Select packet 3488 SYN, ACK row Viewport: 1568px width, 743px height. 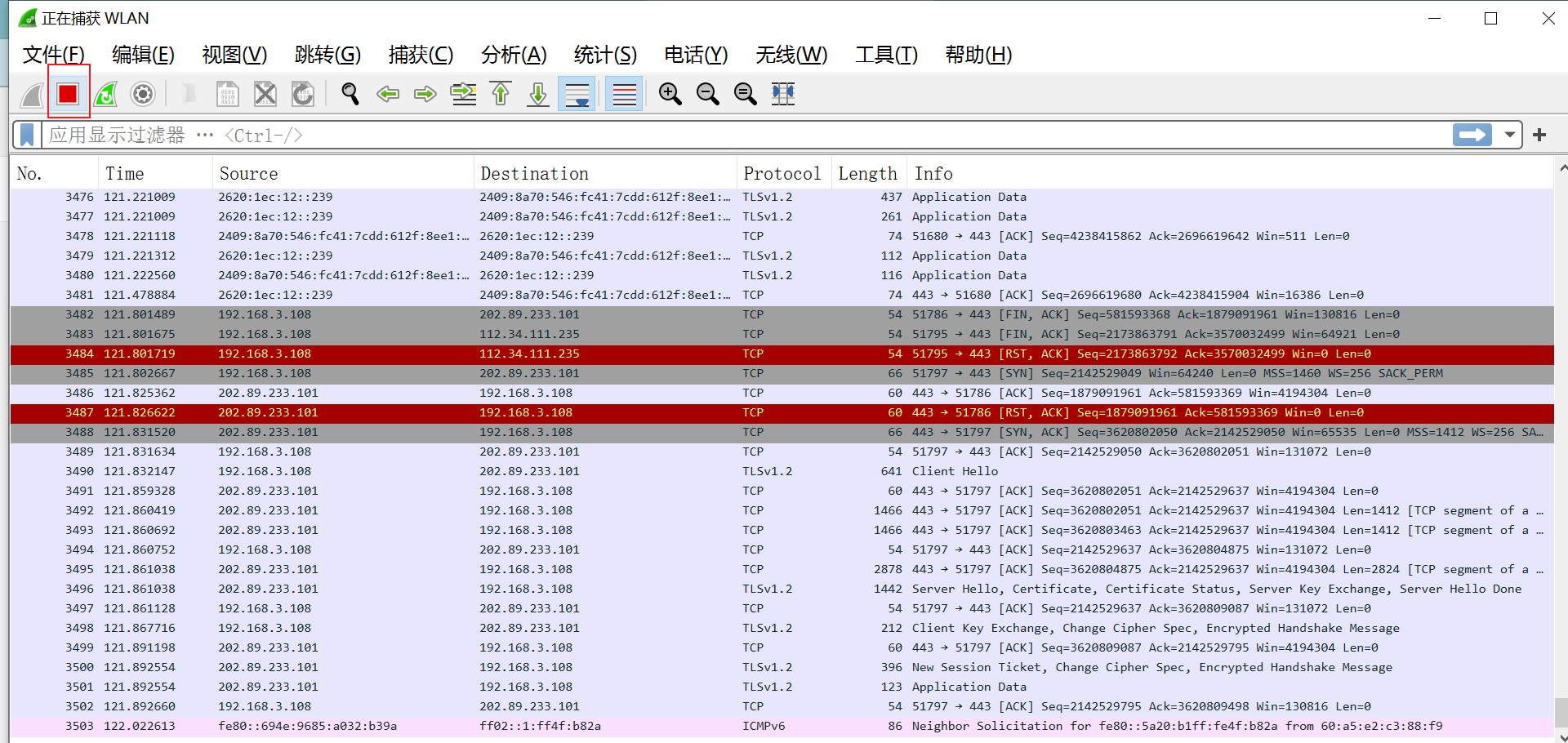pos(782,432)
